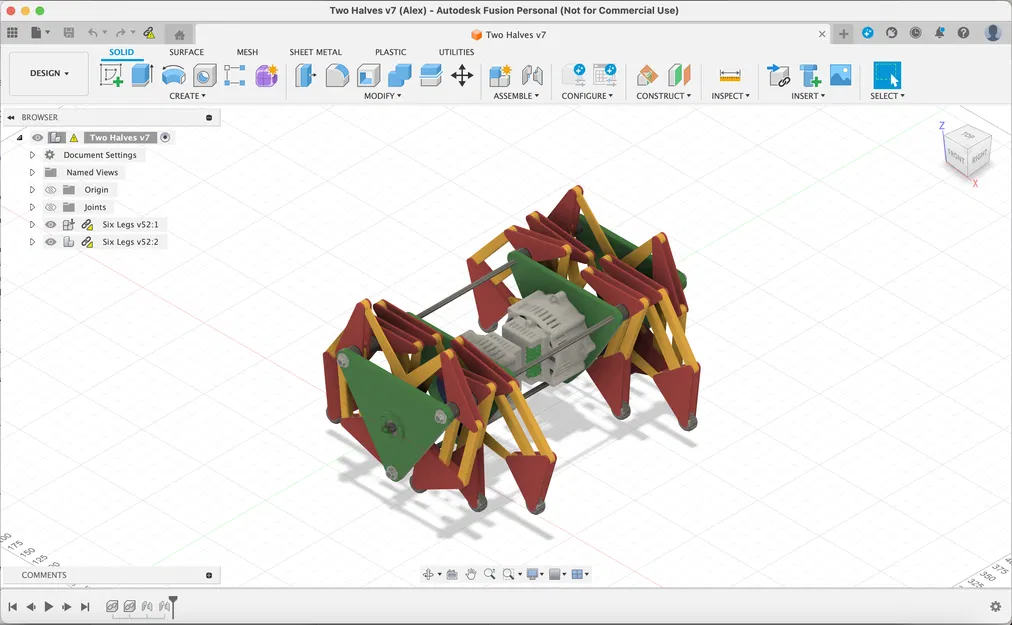This screenshot has width=1012, height=625.
Task: Activate the Extrude tool
Action: [x=143, y=77]
